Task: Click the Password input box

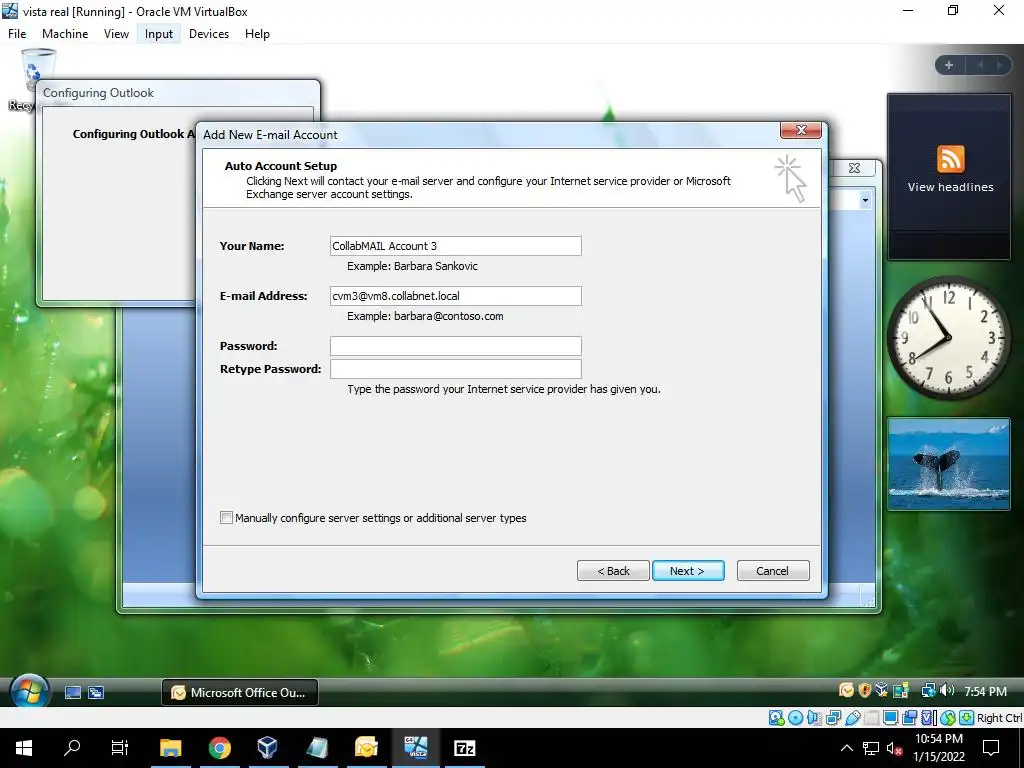Action: coord(455,346)
